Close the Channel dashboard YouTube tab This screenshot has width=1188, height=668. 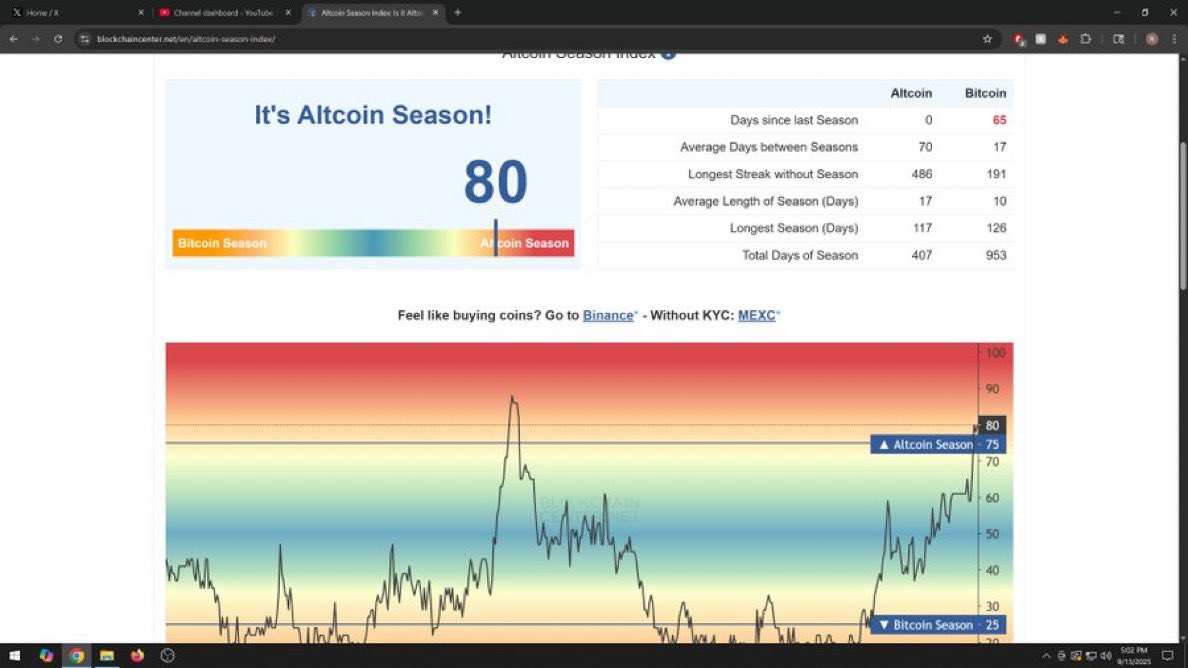tap(288, 12)
